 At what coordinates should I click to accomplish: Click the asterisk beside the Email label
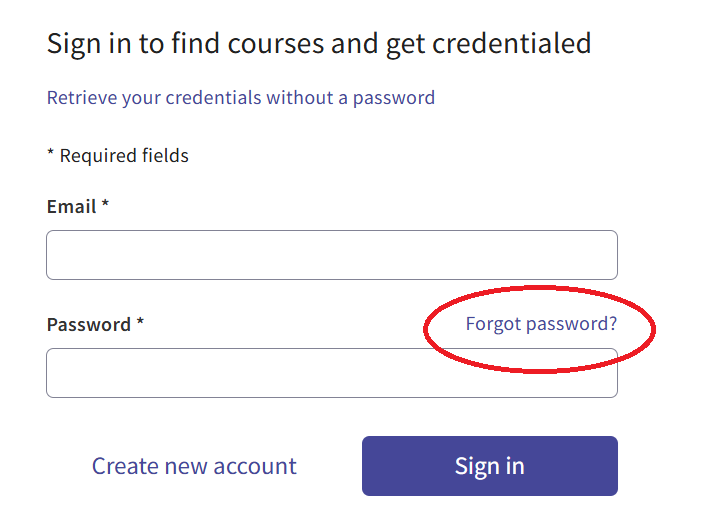105,205
